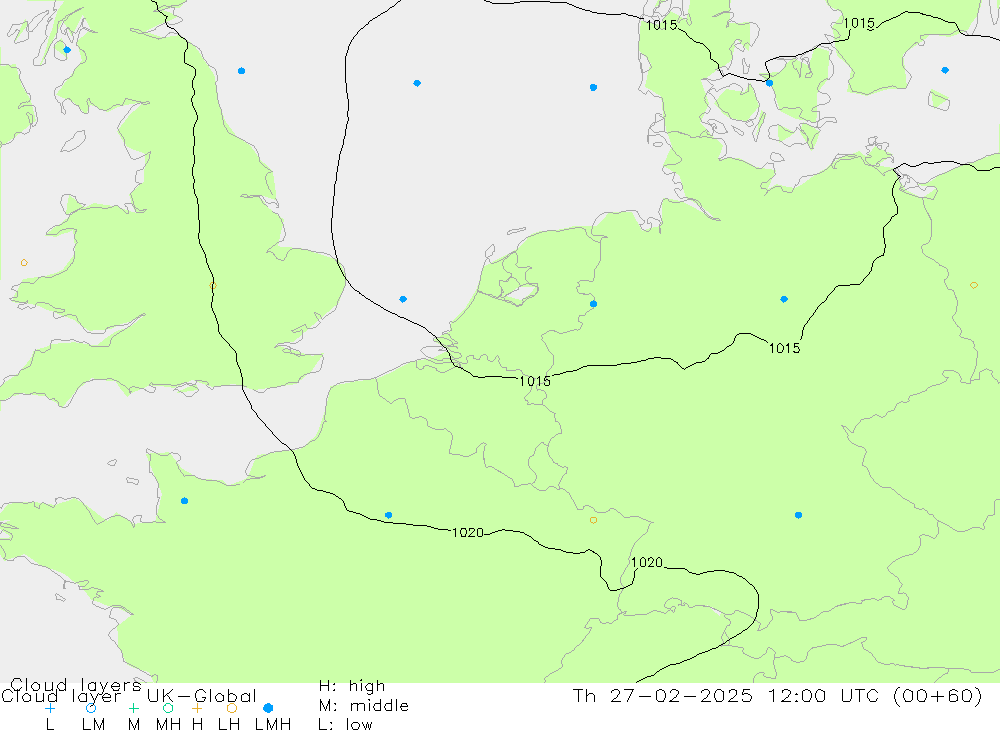Click the 1020 label near the Franco-German border

click(647, 563)
